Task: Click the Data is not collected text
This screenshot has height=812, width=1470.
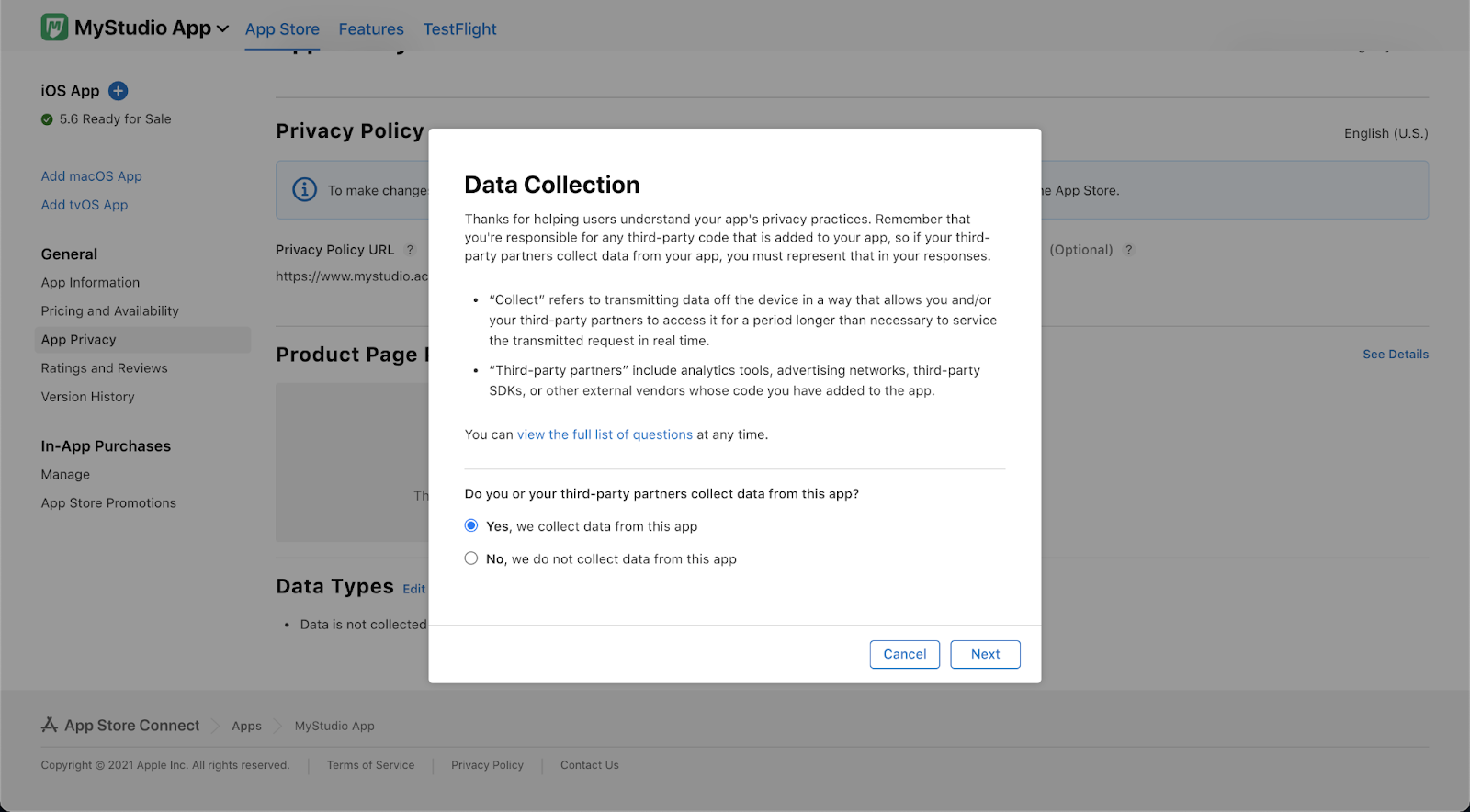Action: pos(363,625)
